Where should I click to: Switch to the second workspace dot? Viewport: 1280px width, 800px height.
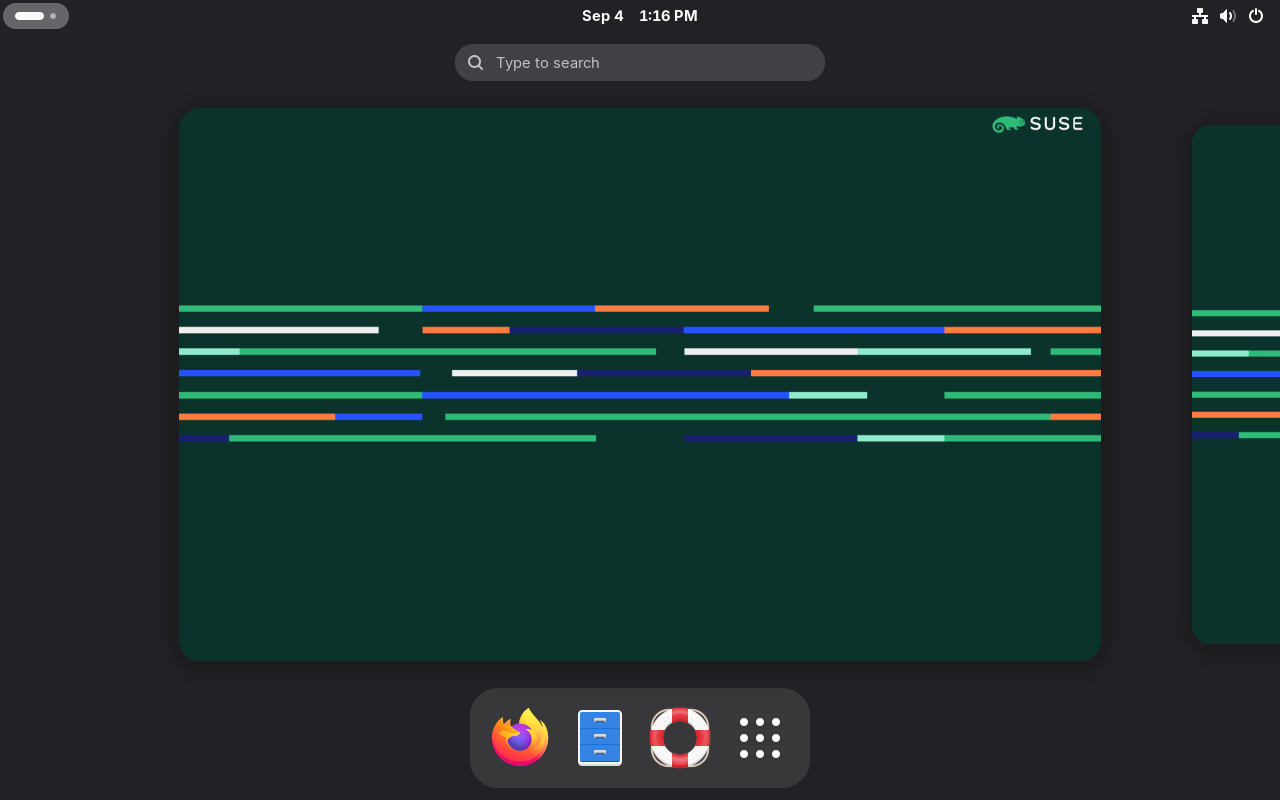click(53, 16)
